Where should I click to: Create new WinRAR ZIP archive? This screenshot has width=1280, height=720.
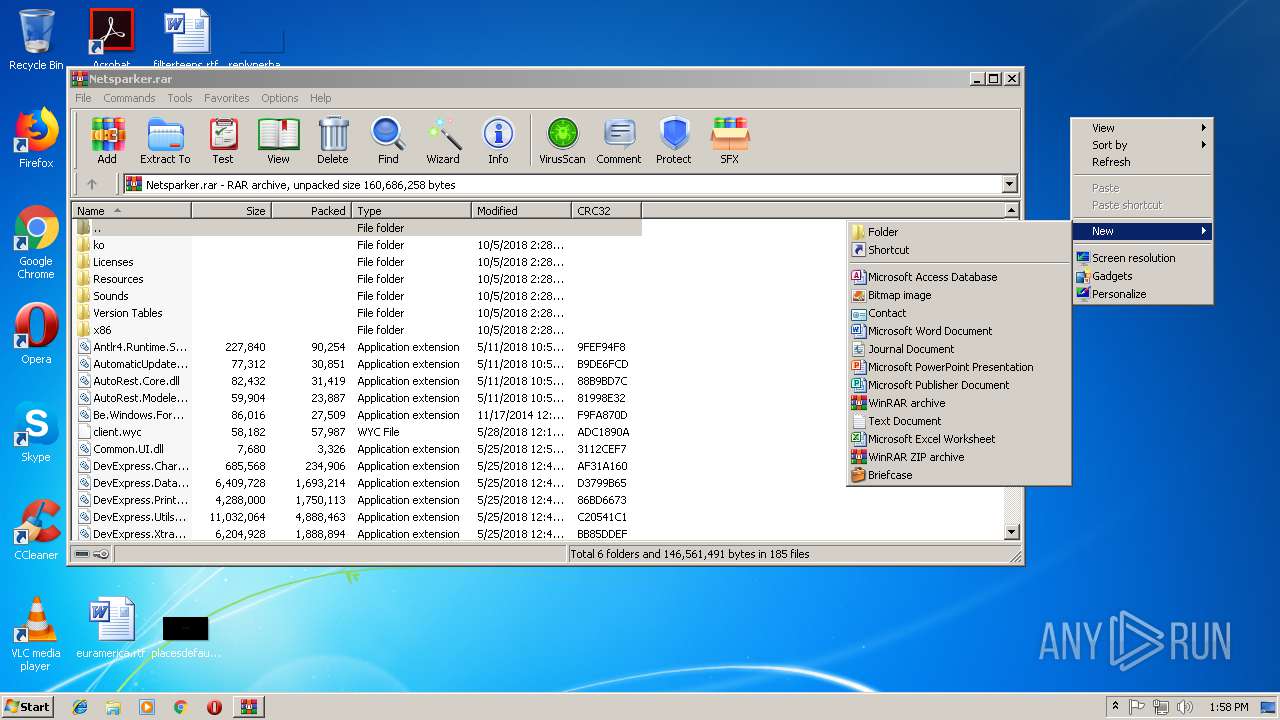[959, 457]
